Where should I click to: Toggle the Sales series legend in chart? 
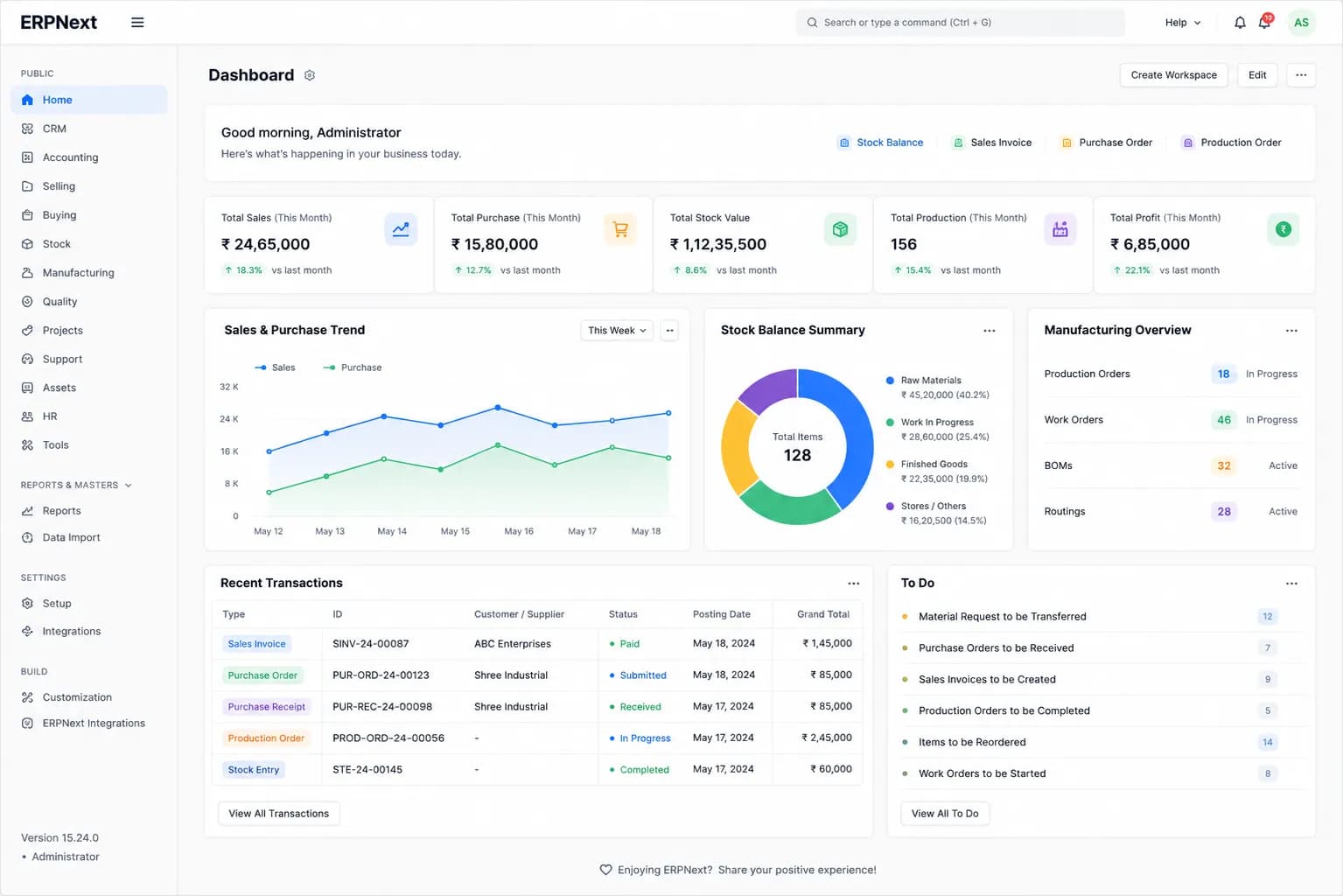pos(275,367)
